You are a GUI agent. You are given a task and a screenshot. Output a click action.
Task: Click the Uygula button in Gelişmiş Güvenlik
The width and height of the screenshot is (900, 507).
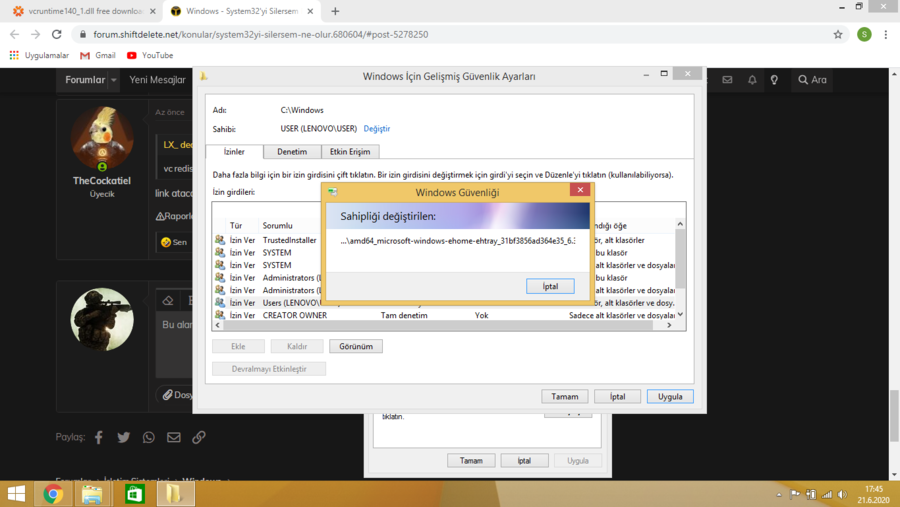(x=670, y=396)
